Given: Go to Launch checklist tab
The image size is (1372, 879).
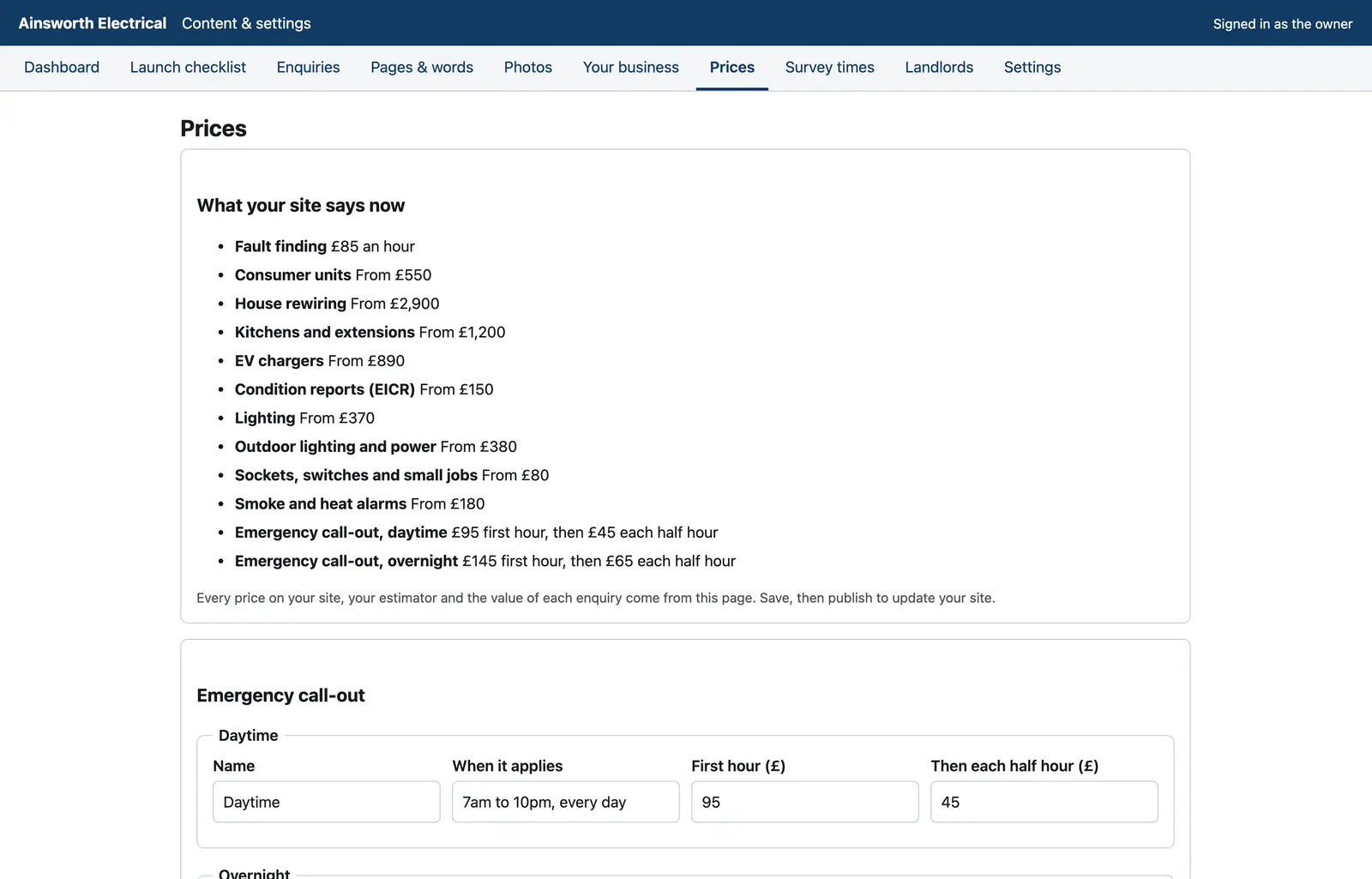Looking at the screenshot, I should (x=188, y=67).
